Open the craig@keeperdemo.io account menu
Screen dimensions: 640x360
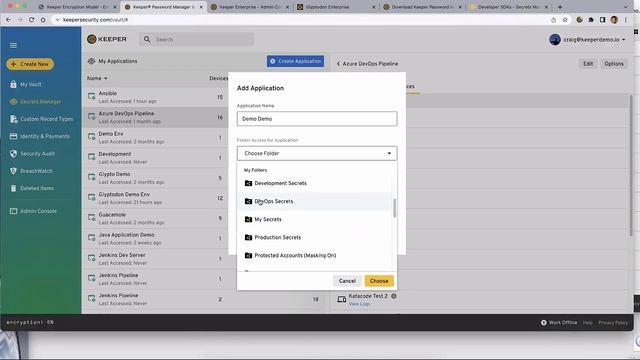pyautogui.click(x=587, y=40)
